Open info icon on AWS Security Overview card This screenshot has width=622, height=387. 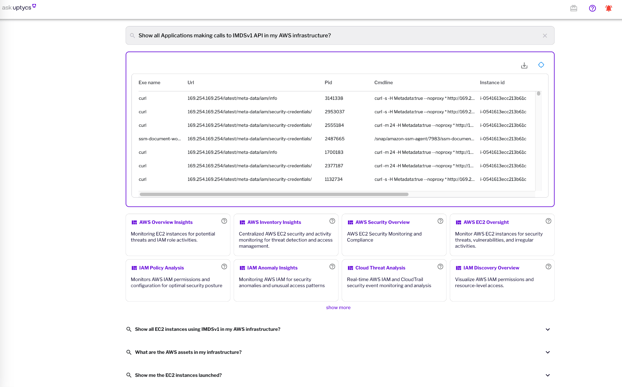pos(440,221)
